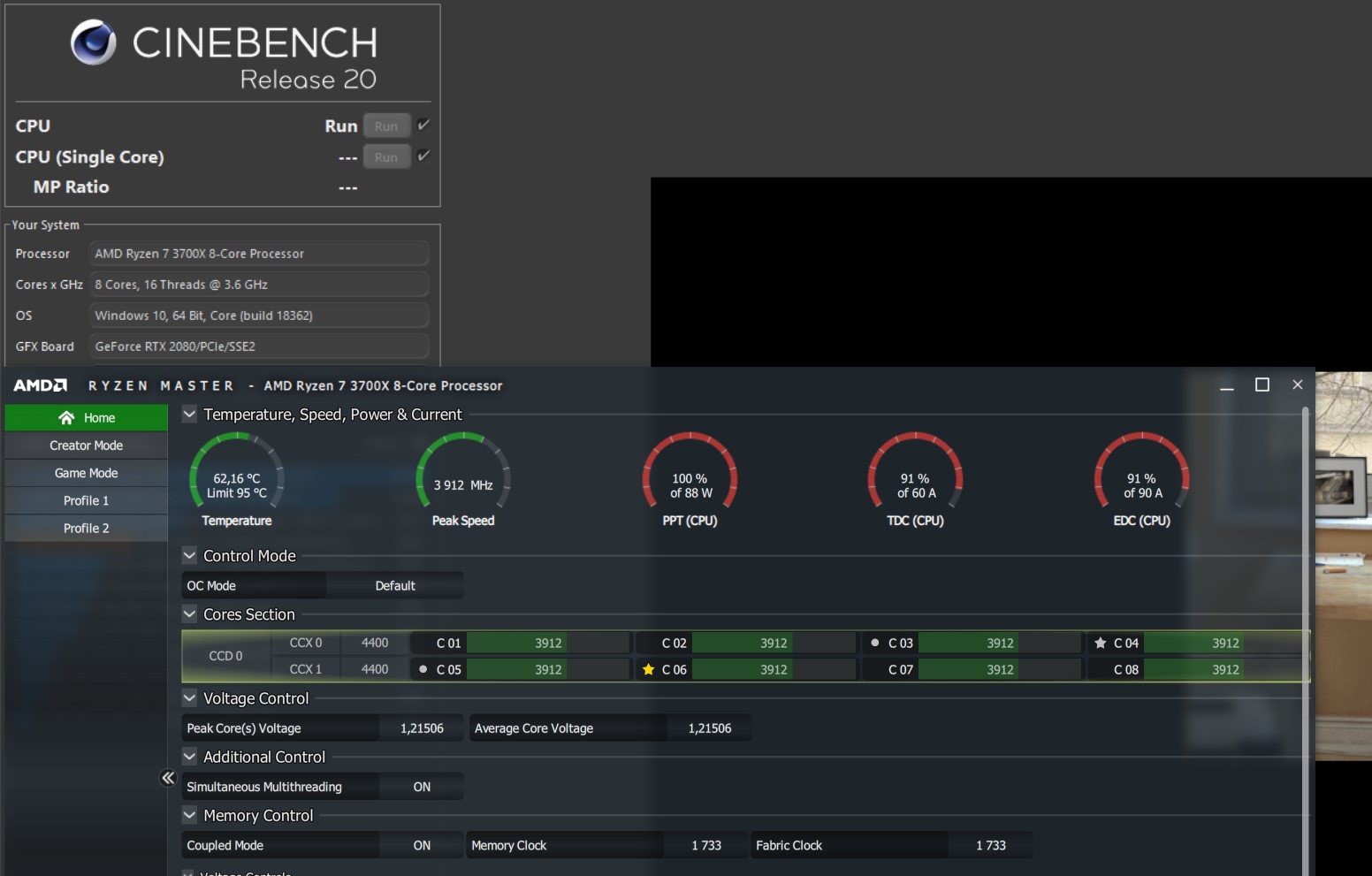
Task: Collapse Temperature, Speed, Power & Current section
Action: coord(189,414)
